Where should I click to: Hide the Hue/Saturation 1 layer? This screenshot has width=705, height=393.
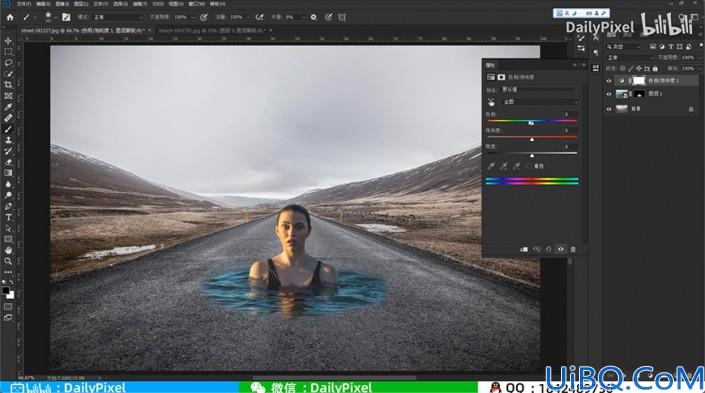pyautogui.click(x=609, y=81)
